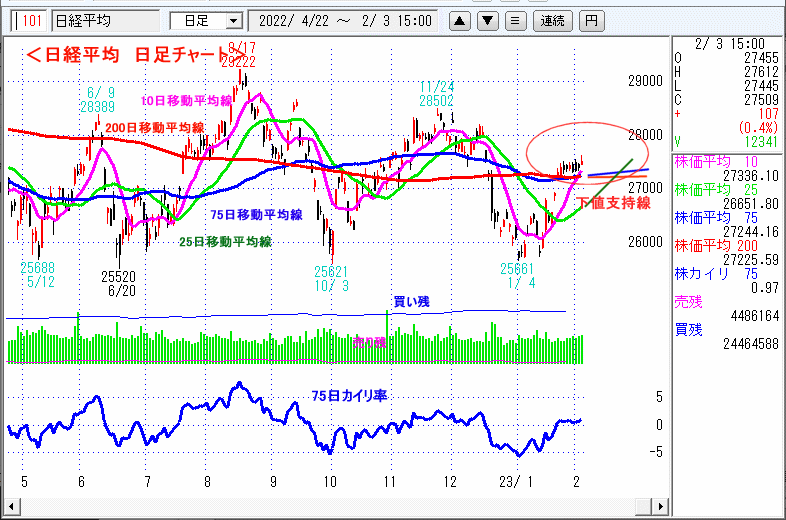Click the 円 button

[592, 21]
